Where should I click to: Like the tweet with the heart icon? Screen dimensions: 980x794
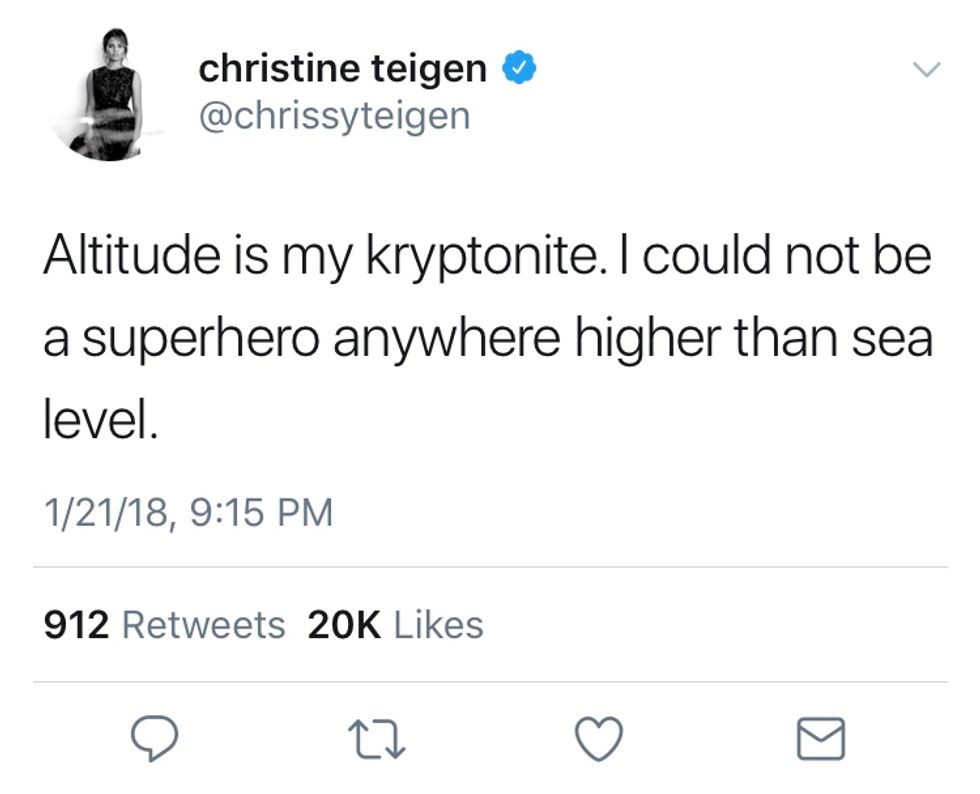click(600, 740)
